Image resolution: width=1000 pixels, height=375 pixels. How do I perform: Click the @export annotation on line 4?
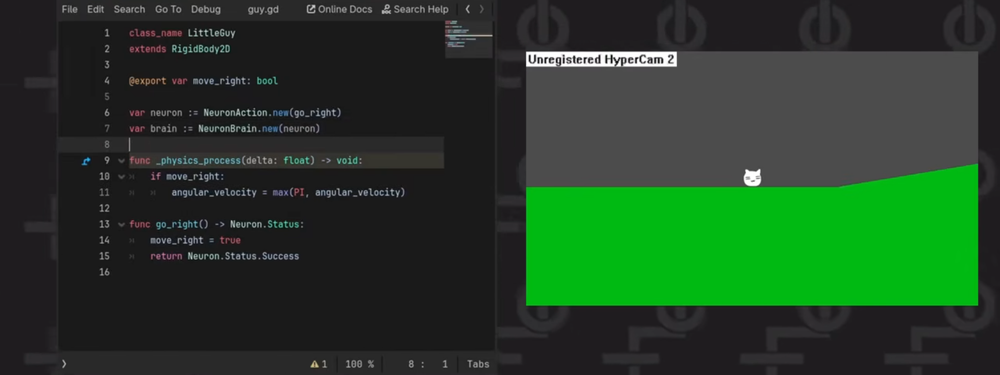[147, 81]
